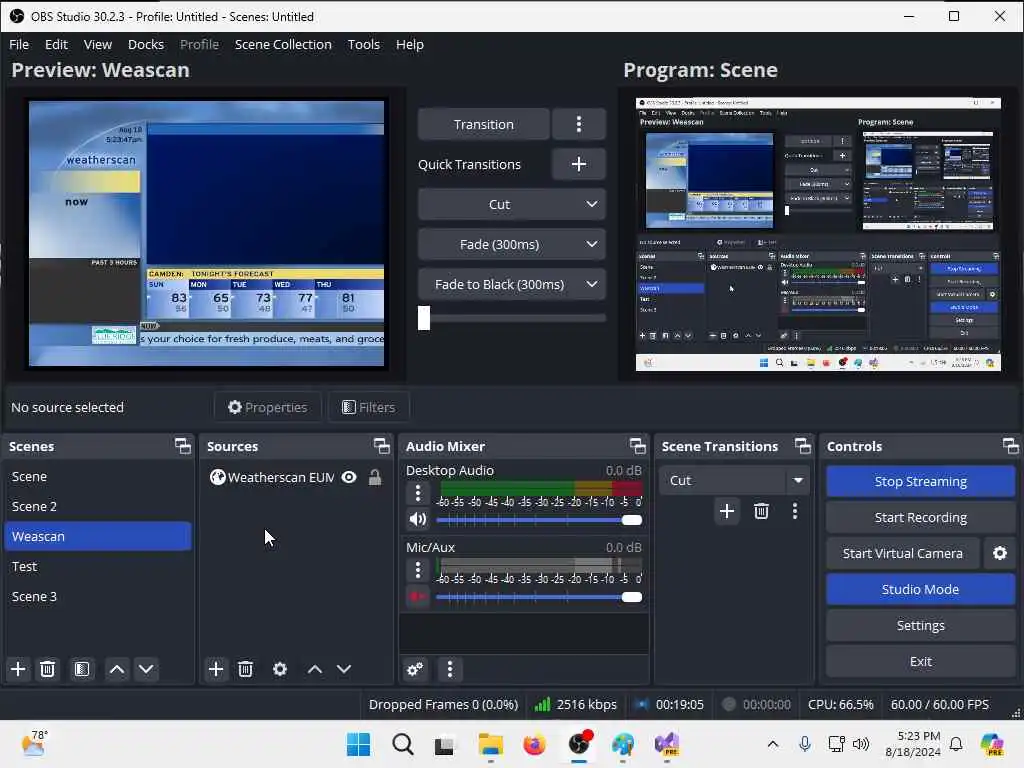Select 'Scene 2' in Scenes list
Screen dimensions: 1024x768
coord(98,506)
